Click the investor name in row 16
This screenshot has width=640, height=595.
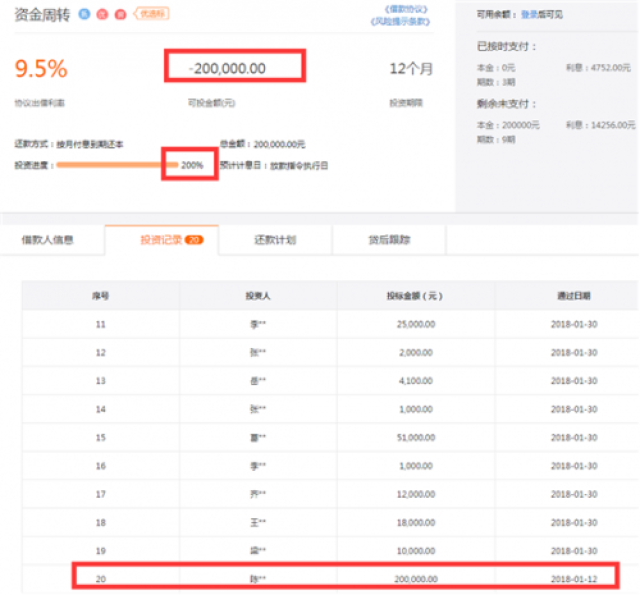click(x=258, y=466)
